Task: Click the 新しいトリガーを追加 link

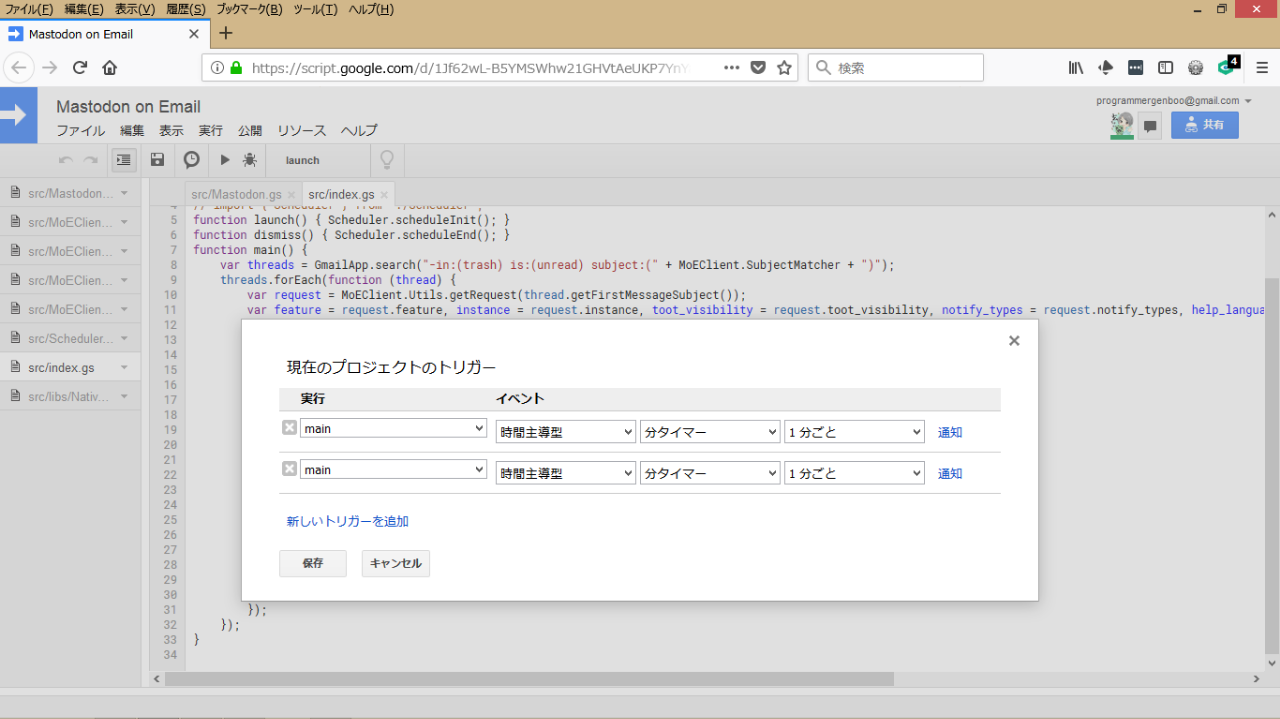Action: click(347, 521)
